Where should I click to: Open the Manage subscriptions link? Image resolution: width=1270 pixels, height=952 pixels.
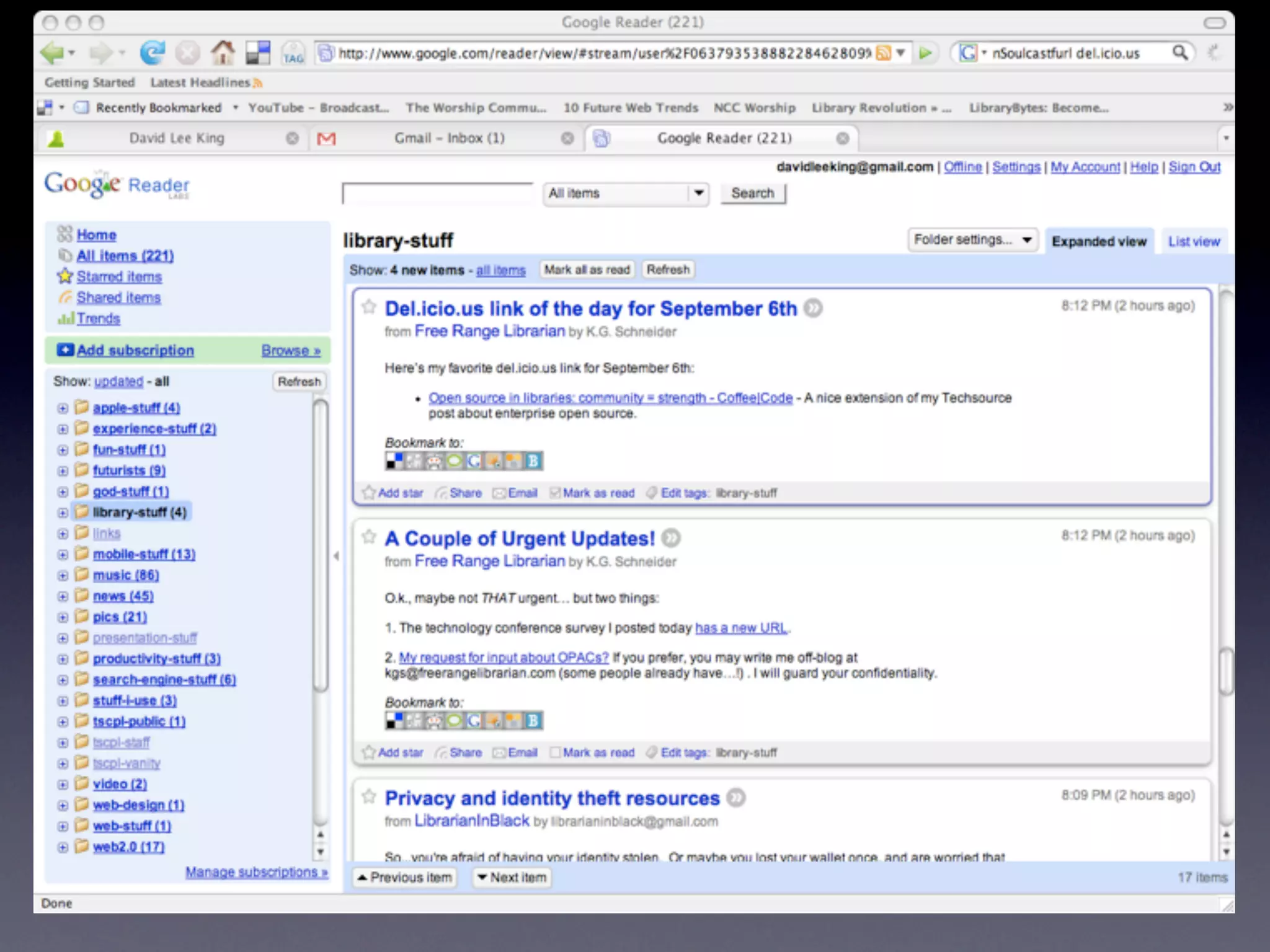click(x=256, y=872)
